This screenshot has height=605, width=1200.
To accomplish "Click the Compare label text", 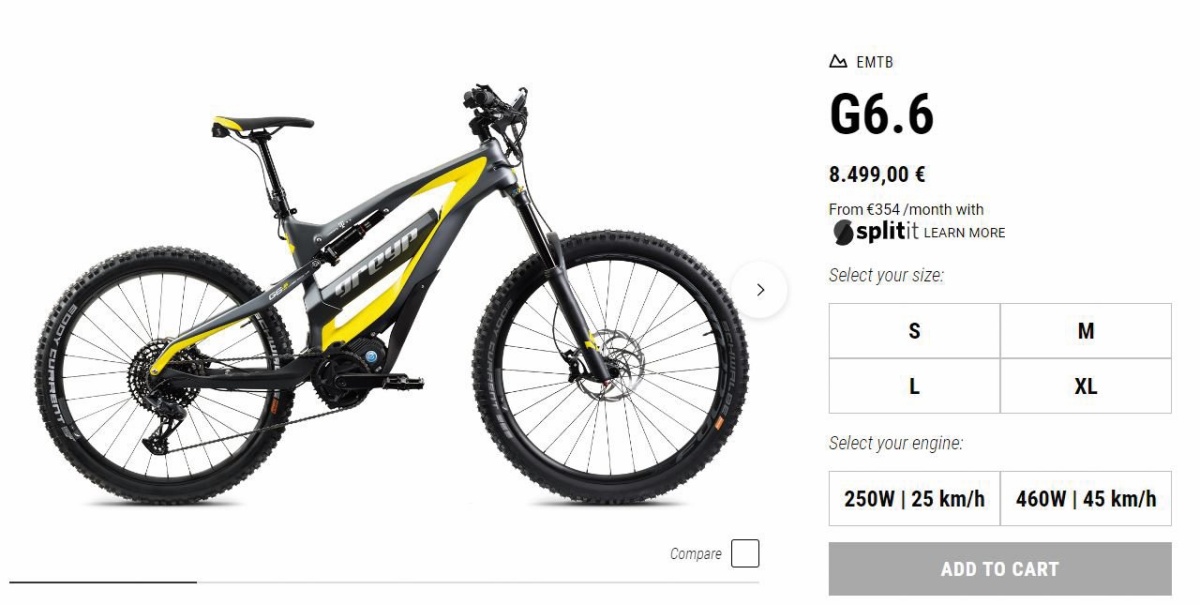I will [x=696, y=554].
